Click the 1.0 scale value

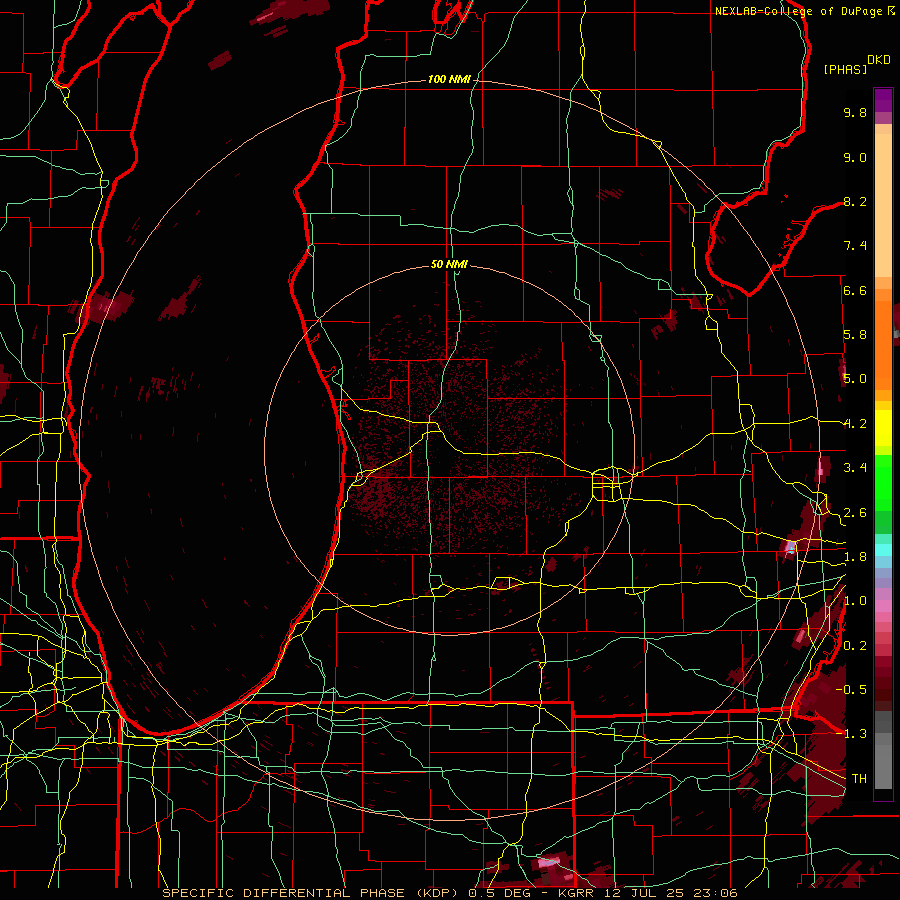pyautogui.click(x=855, y=601)
